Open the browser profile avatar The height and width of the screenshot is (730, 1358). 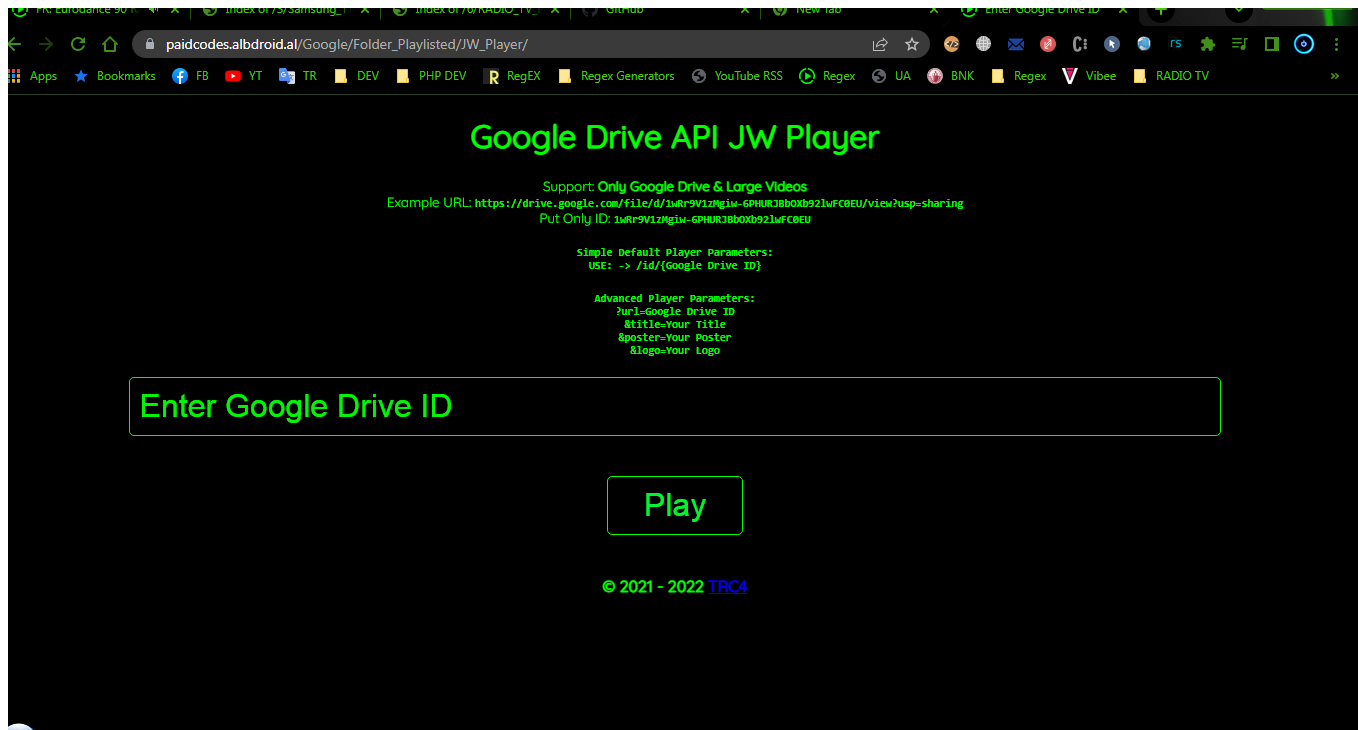pyautogui.click(x=1304, y=44)
